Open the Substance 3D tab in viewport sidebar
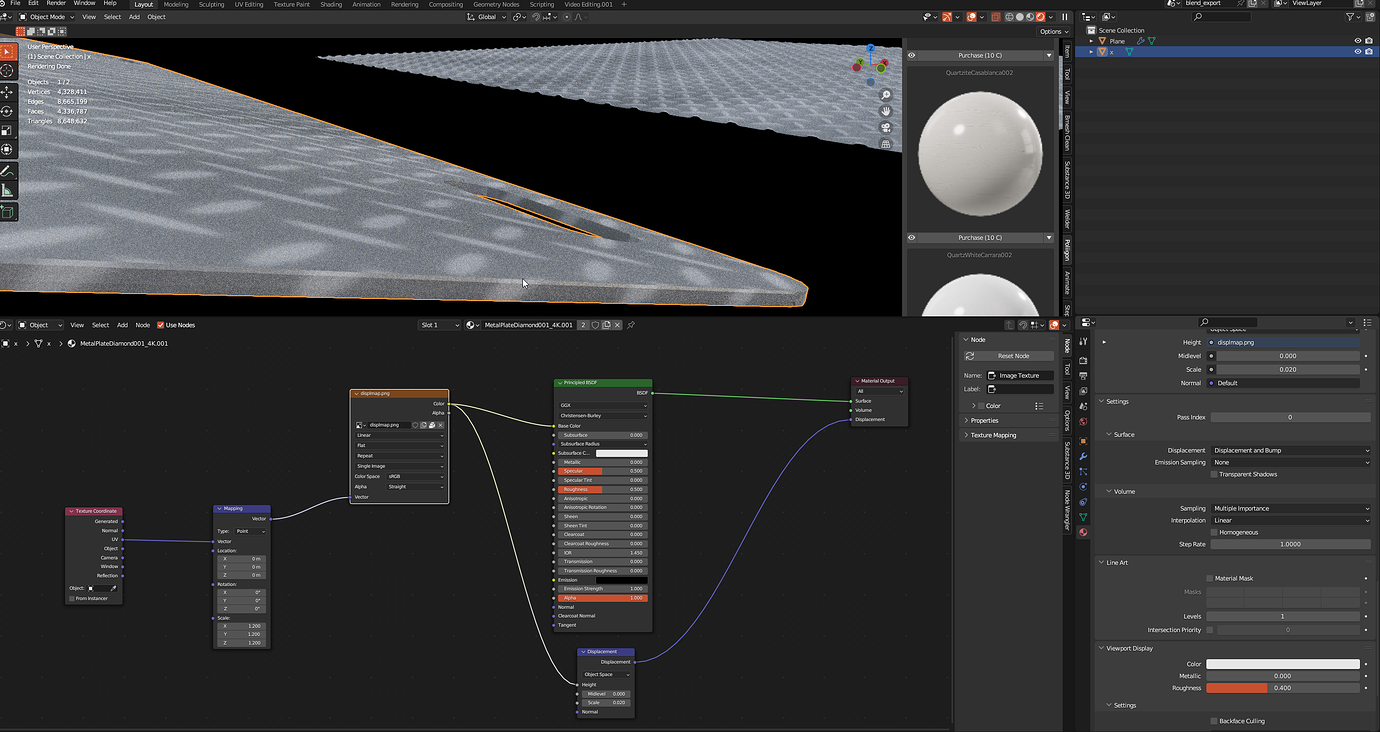Viewport: 1380px width, 732px height. point(1067,180)
